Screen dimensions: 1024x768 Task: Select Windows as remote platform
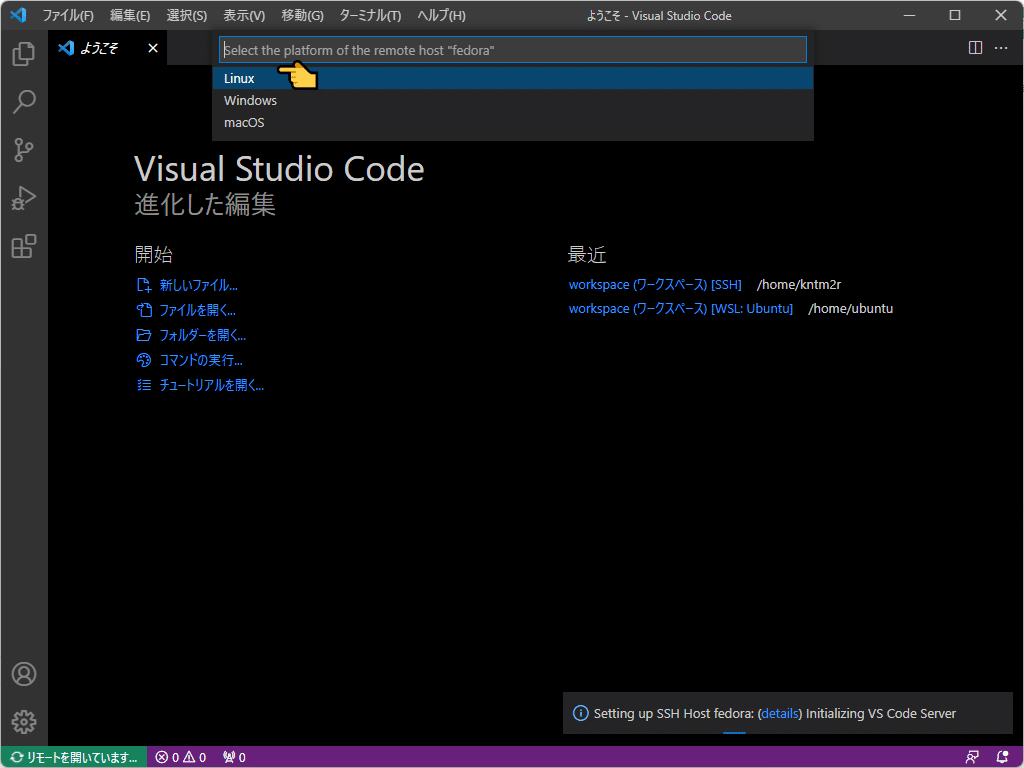pyautogui.click(x=513, y=101)
